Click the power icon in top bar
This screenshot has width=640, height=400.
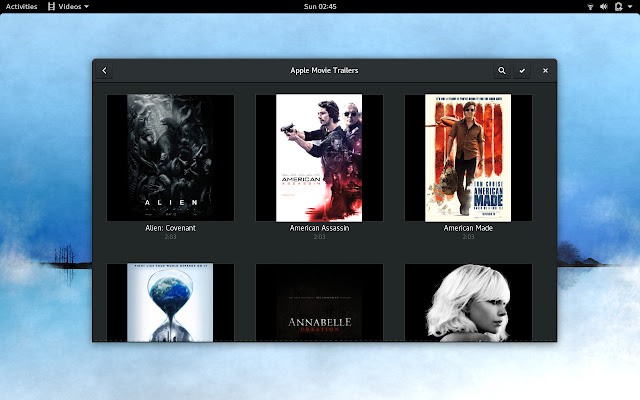pyautogui.click(x=619, y=7)
